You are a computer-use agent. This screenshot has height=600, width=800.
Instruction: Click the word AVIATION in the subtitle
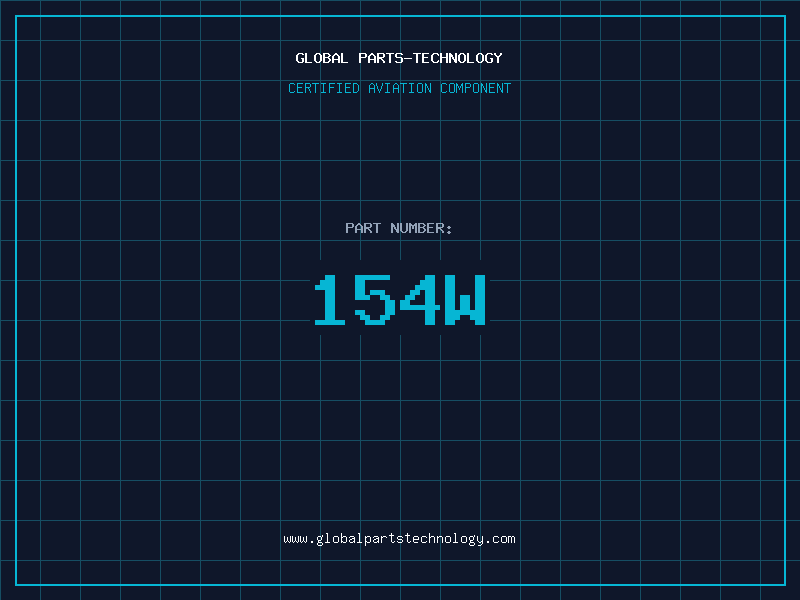400,88
